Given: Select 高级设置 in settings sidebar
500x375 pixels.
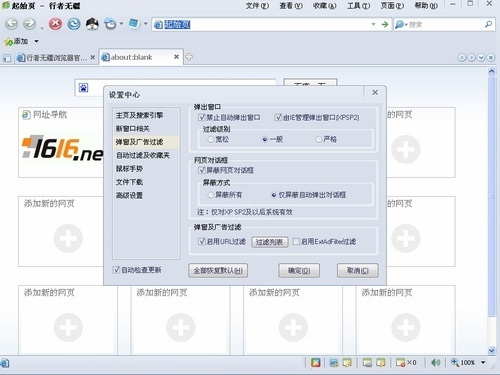Looking at the screenshot, I should tap(129, 195).
